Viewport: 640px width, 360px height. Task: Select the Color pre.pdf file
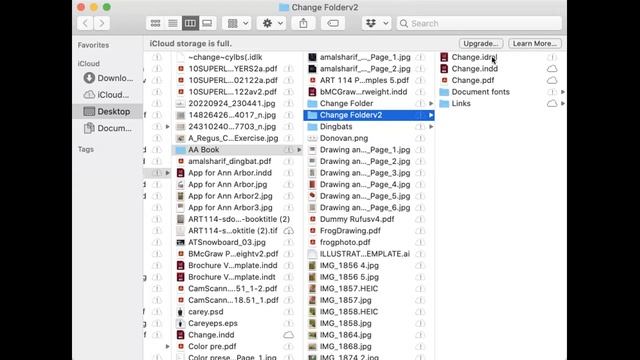(x=212, y=346)
